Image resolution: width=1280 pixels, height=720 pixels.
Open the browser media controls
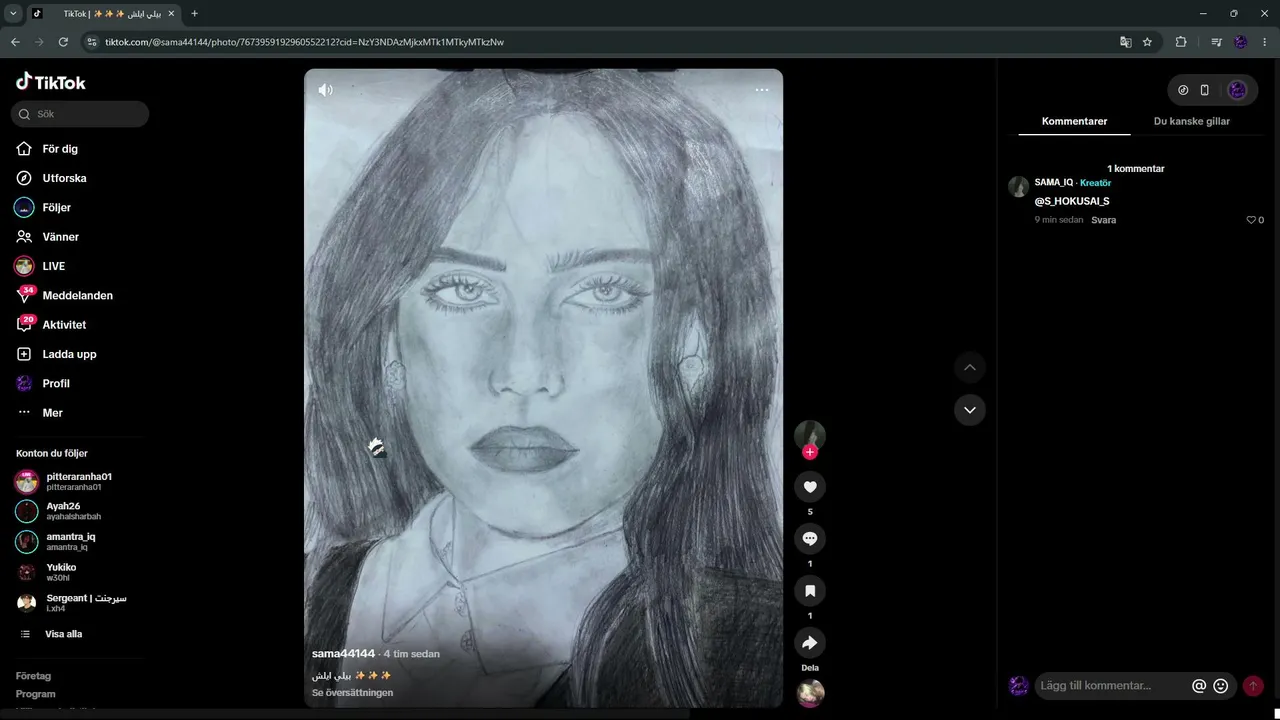1216,42
